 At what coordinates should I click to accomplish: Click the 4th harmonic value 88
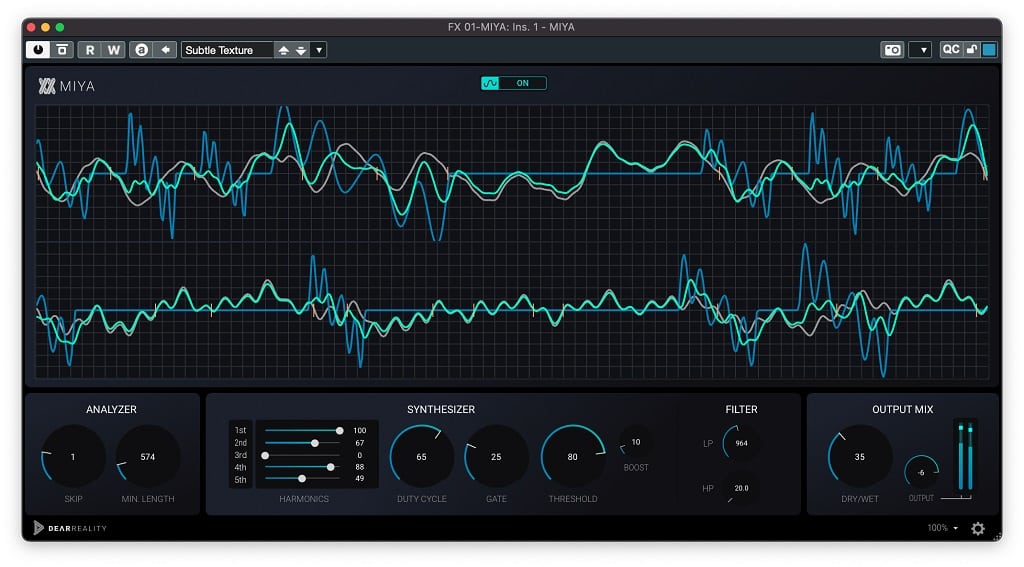[x=360, y=467]
